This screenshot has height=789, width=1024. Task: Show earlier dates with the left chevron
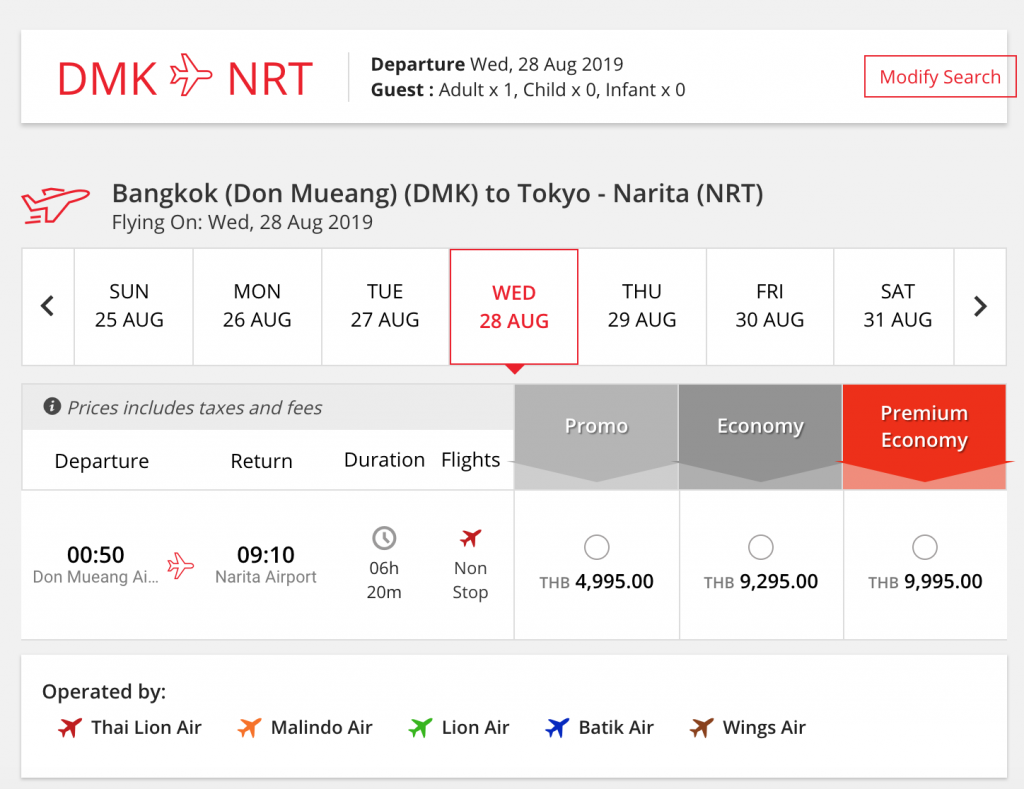[48, 306]
